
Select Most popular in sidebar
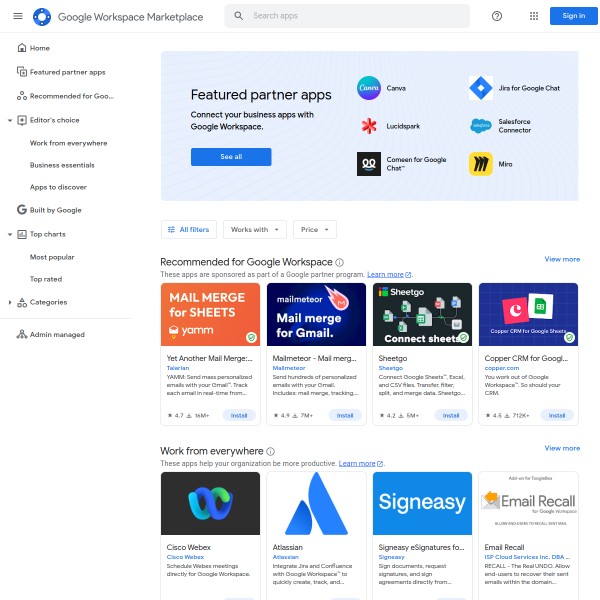coord(52,257)
